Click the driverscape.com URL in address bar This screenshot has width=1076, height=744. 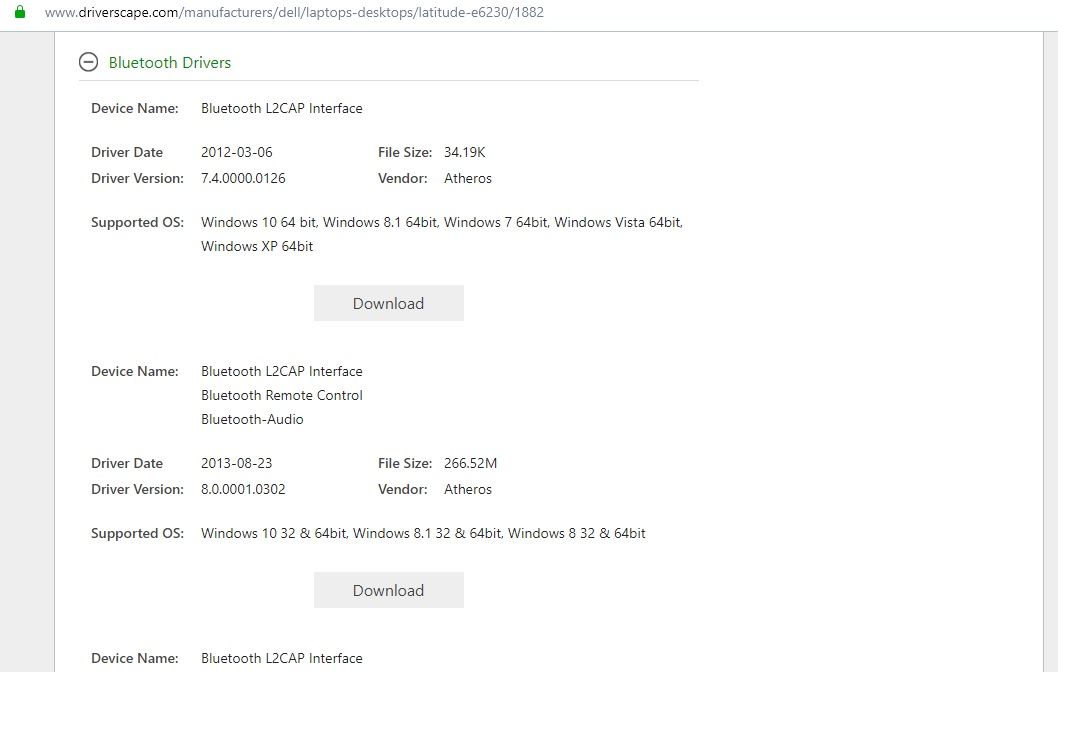(294, 12)
